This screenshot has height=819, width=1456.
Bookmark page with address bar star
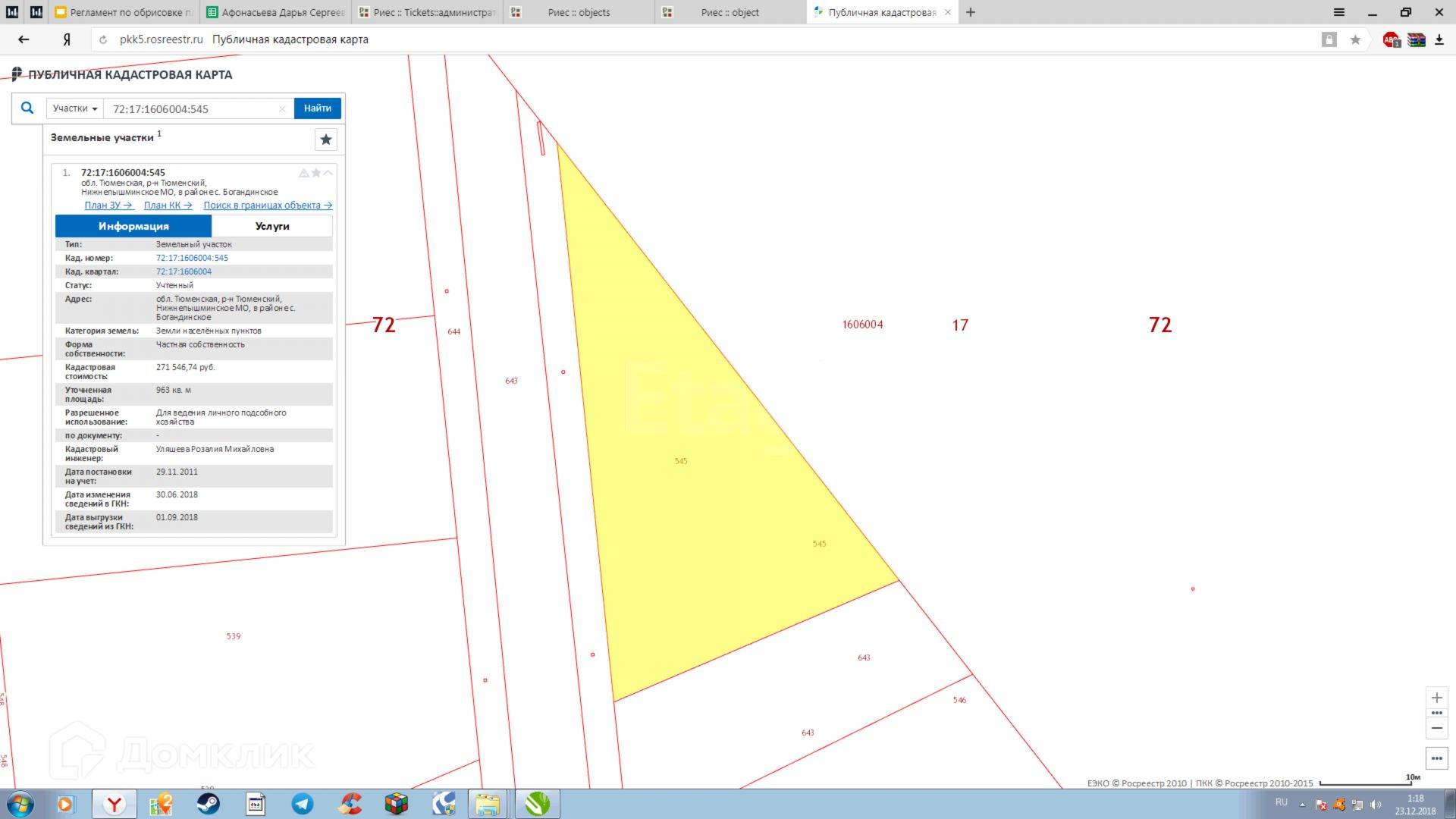pyautogui.click(x=1355, y=40)
